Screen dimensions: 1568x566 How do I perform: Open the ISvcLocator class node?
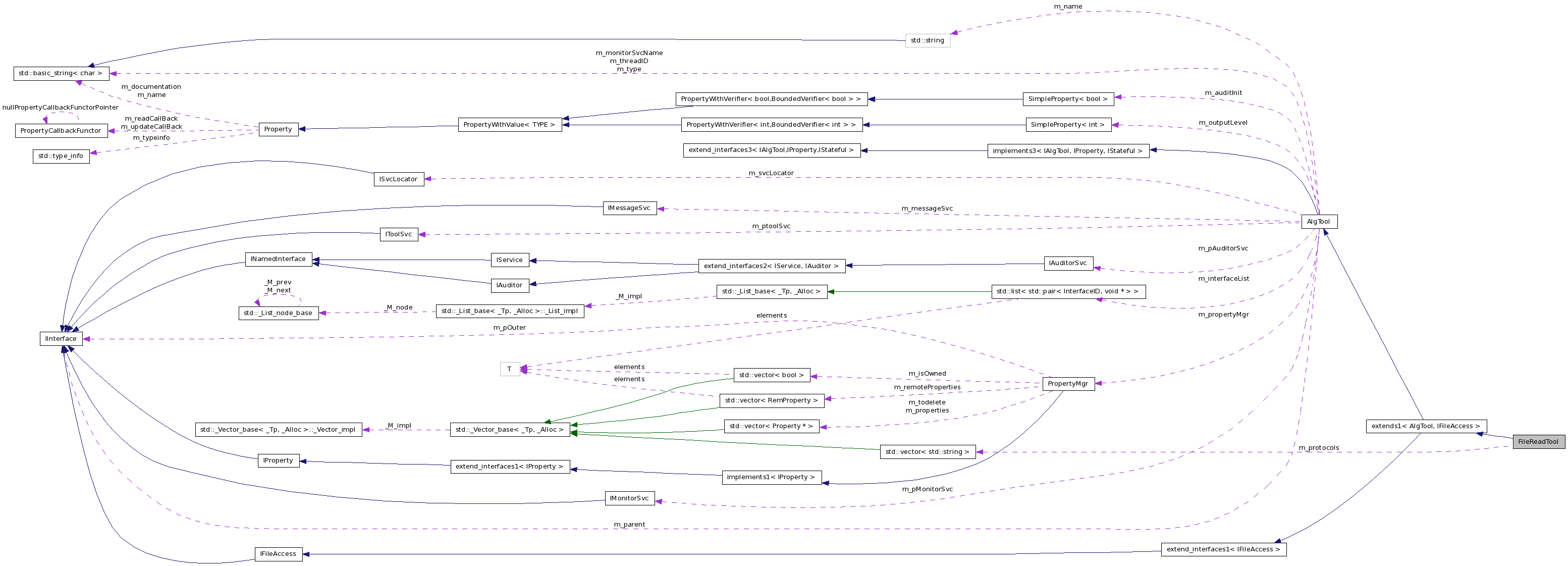click(x=399, y=179)
